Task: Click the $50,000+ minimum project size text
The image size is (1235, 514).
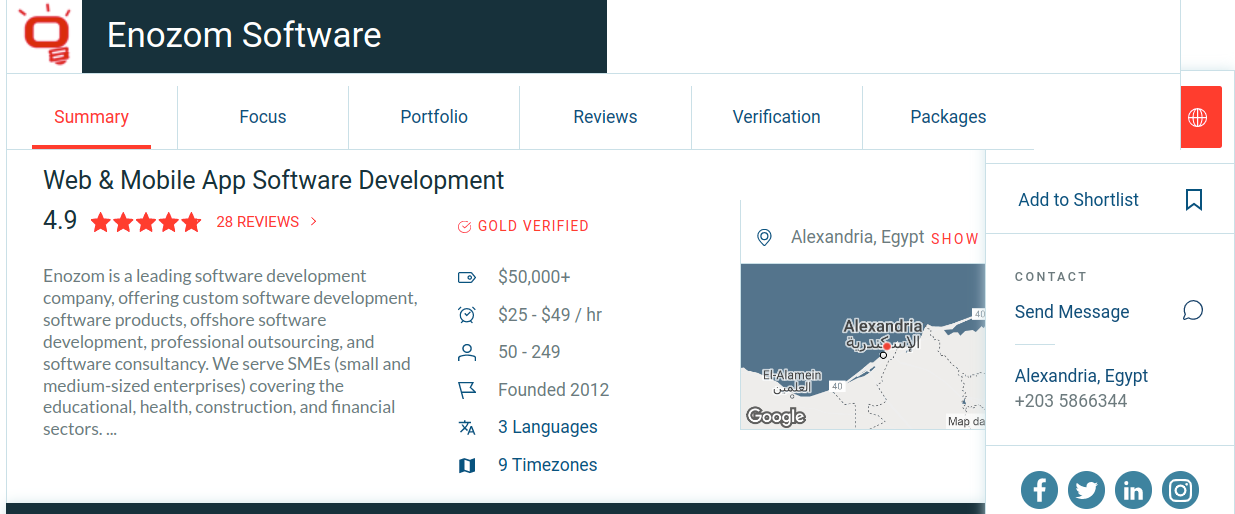Action: 534,277
